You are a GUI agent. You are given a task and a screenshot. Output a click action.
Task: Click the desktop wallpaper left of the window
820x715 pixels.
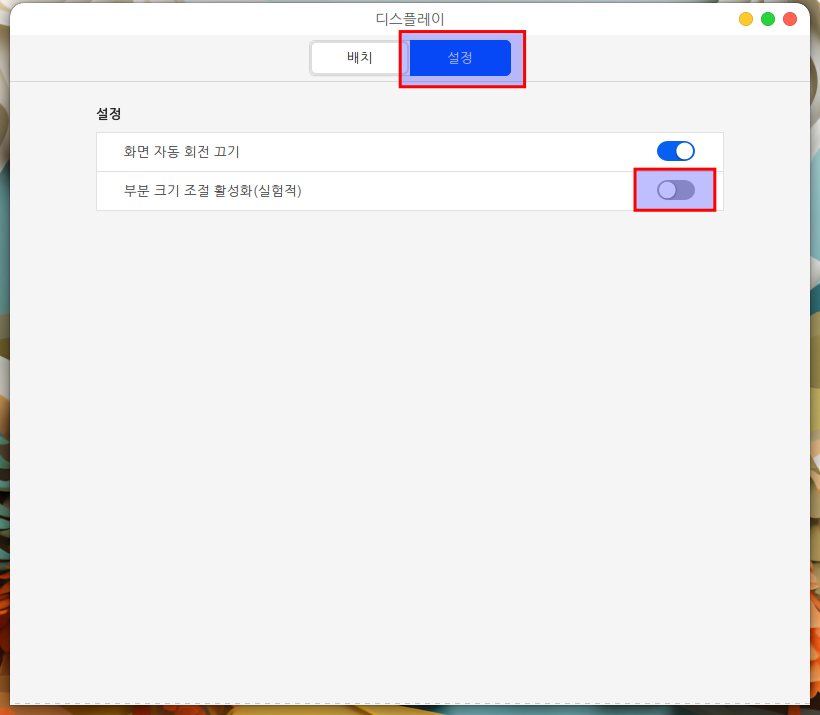tap(4, 400)
